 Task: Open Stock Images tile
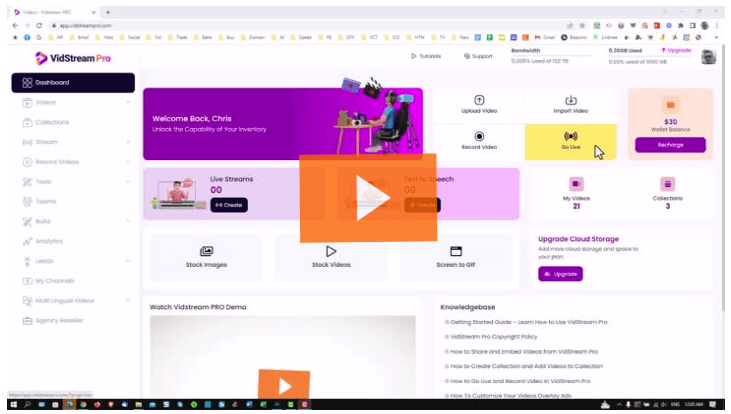206,257
